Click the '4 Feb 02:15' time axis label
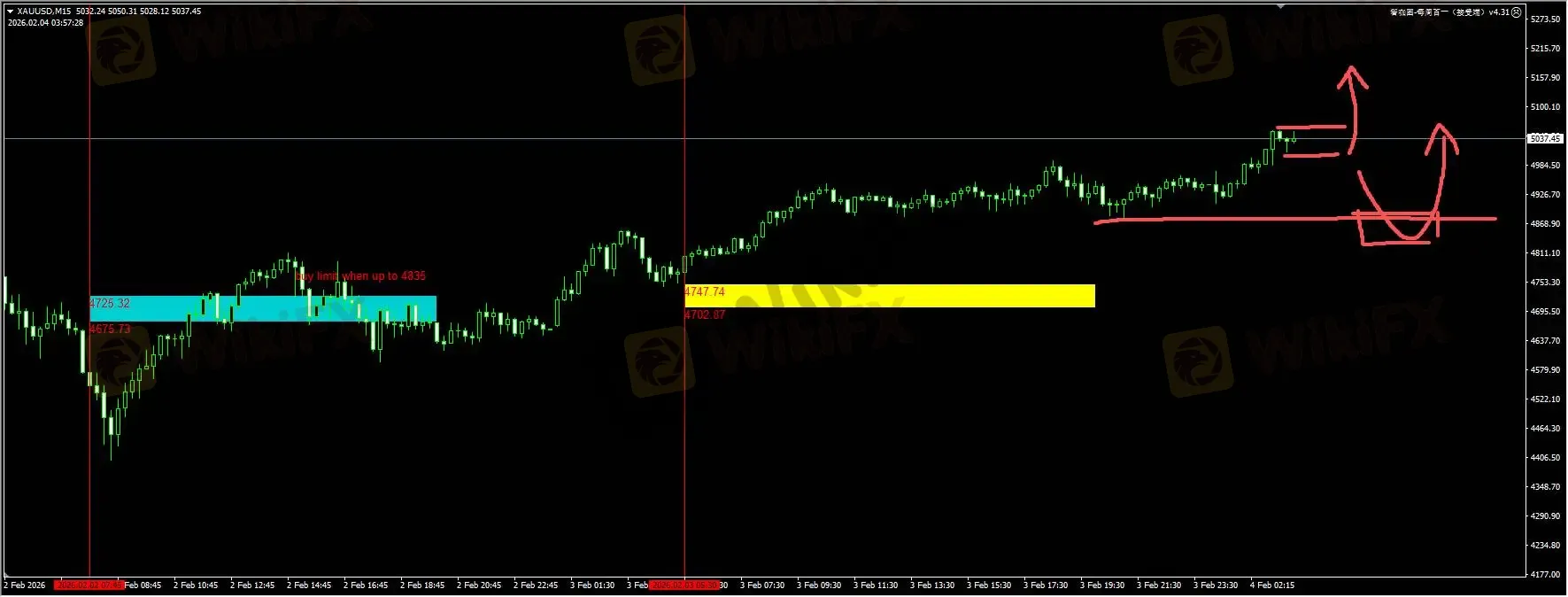 pos(1271,585)
